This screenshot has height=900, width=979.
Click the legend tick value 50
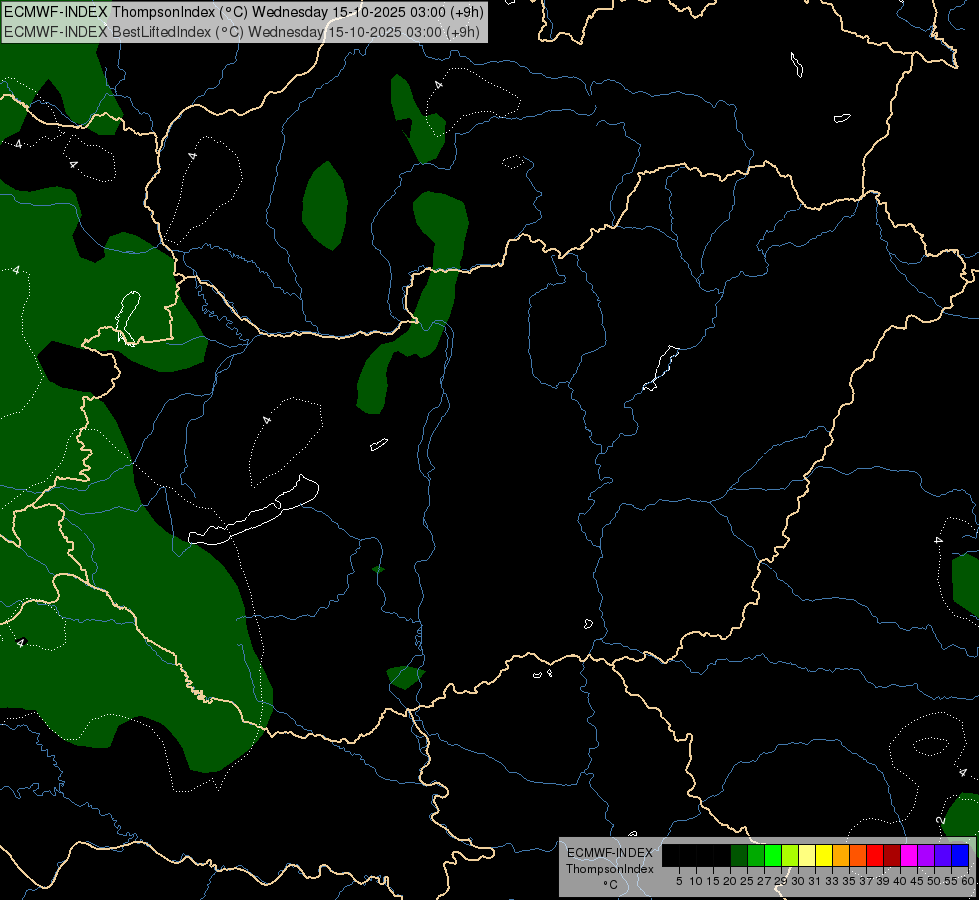pos(934,881)
